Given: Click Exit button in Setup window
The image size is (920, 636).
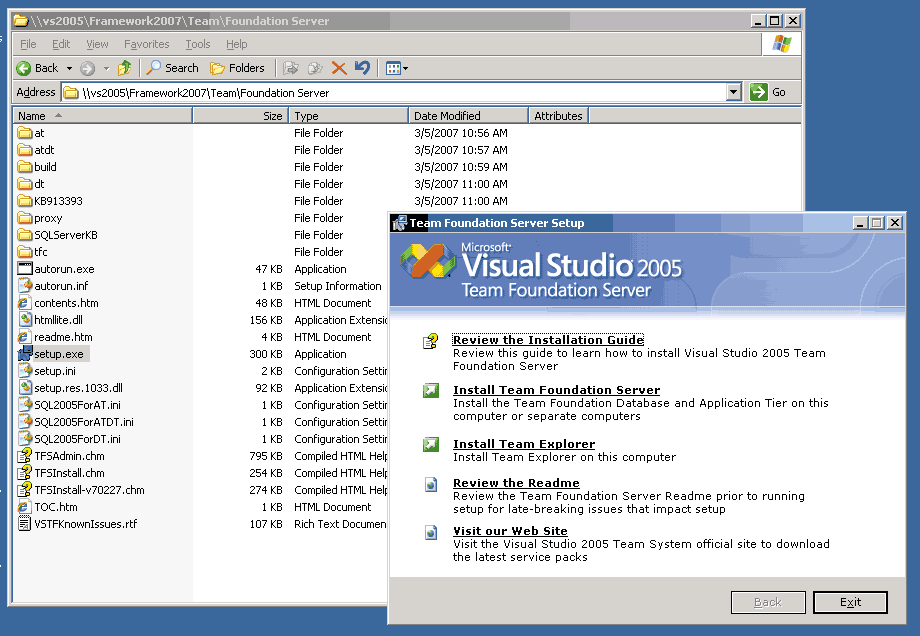Looking at the screenshot, I should pyautogui.click(x=850, y=602).
